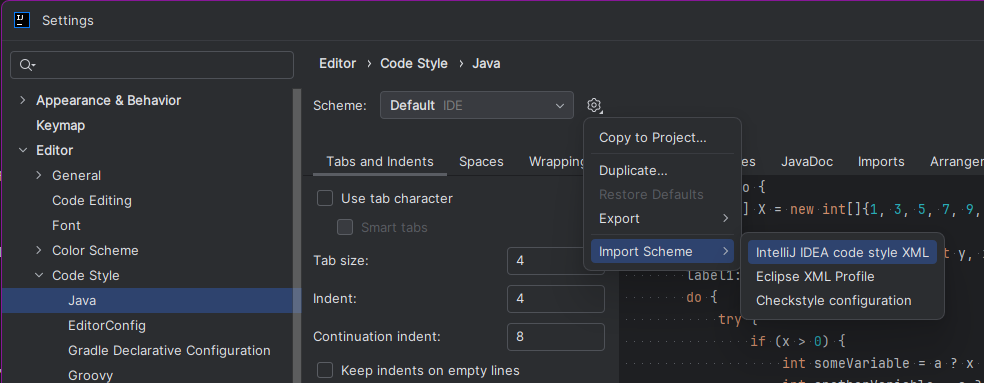The width and height of the screenshot is (984, 383).
Task: Select Groovy under Code Style
Action: tap(90, 375)
